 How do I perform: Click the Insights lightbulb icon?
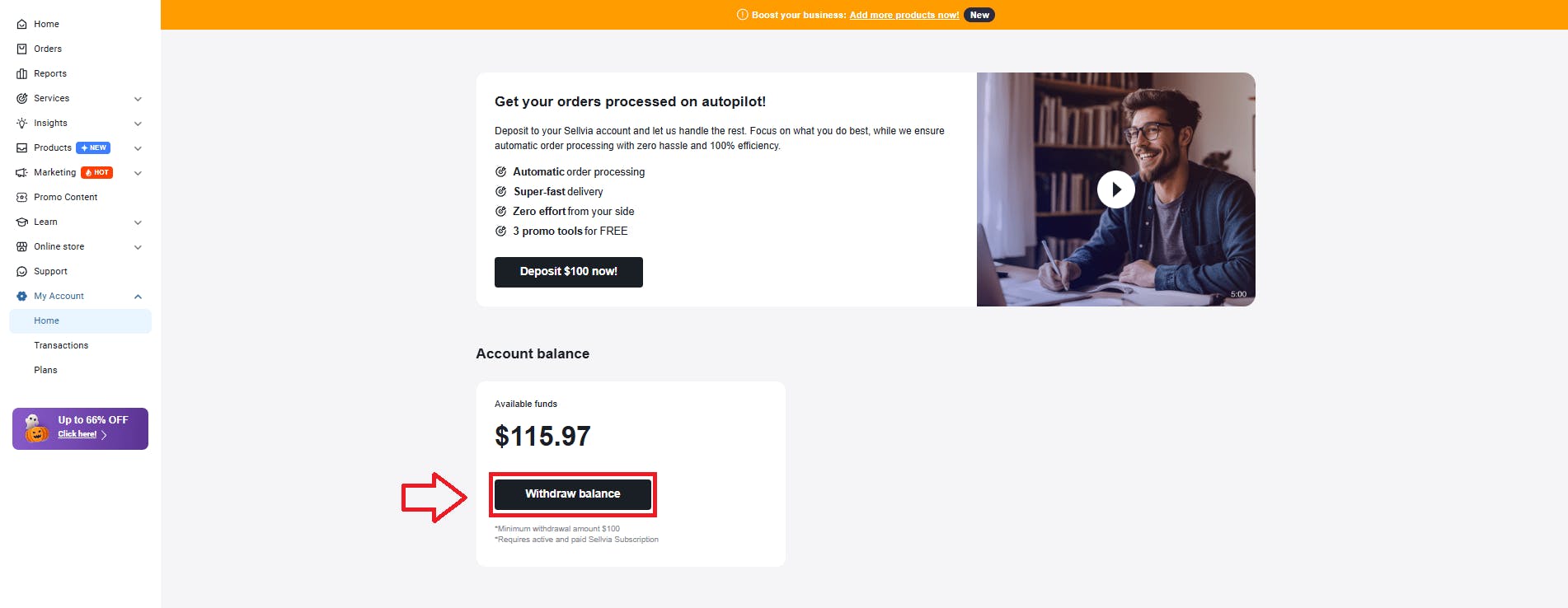(x=22, y=124)
